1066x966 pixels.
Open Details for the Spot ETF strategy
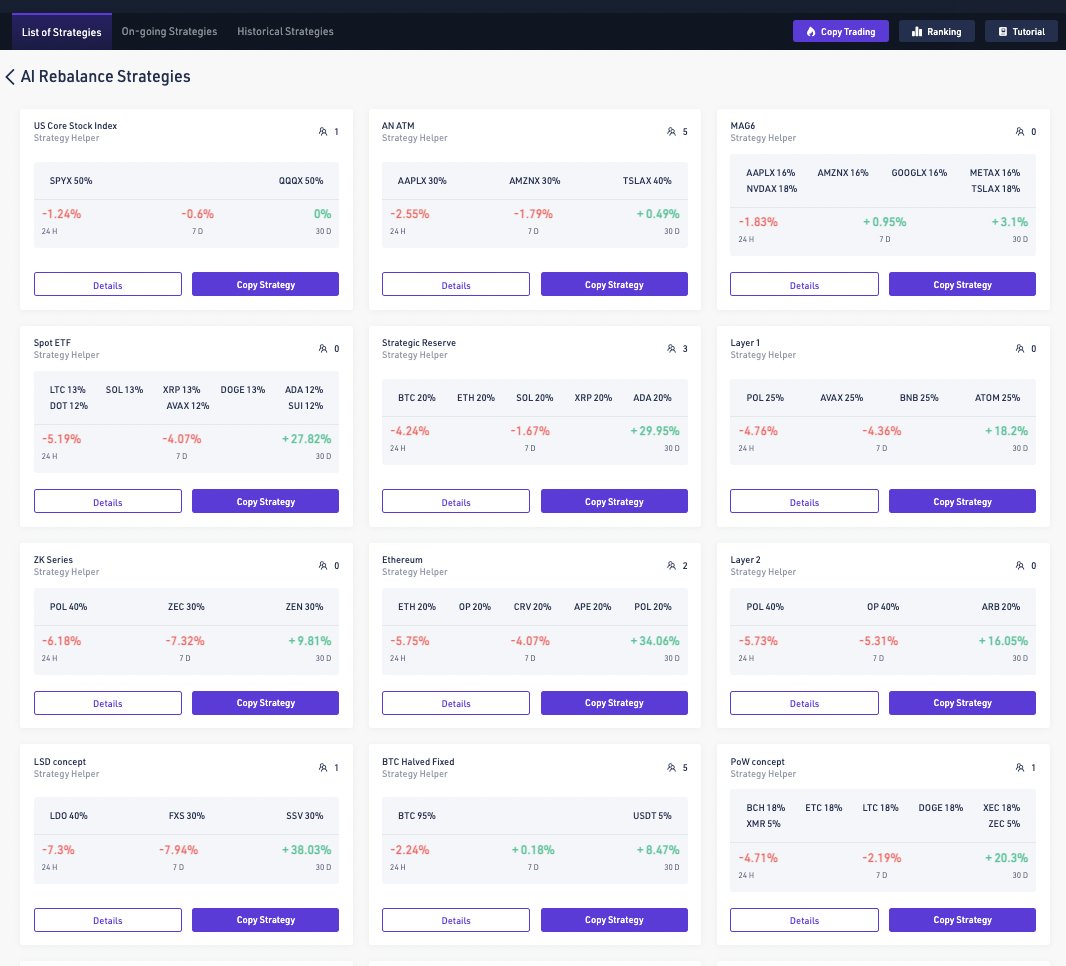108,501
